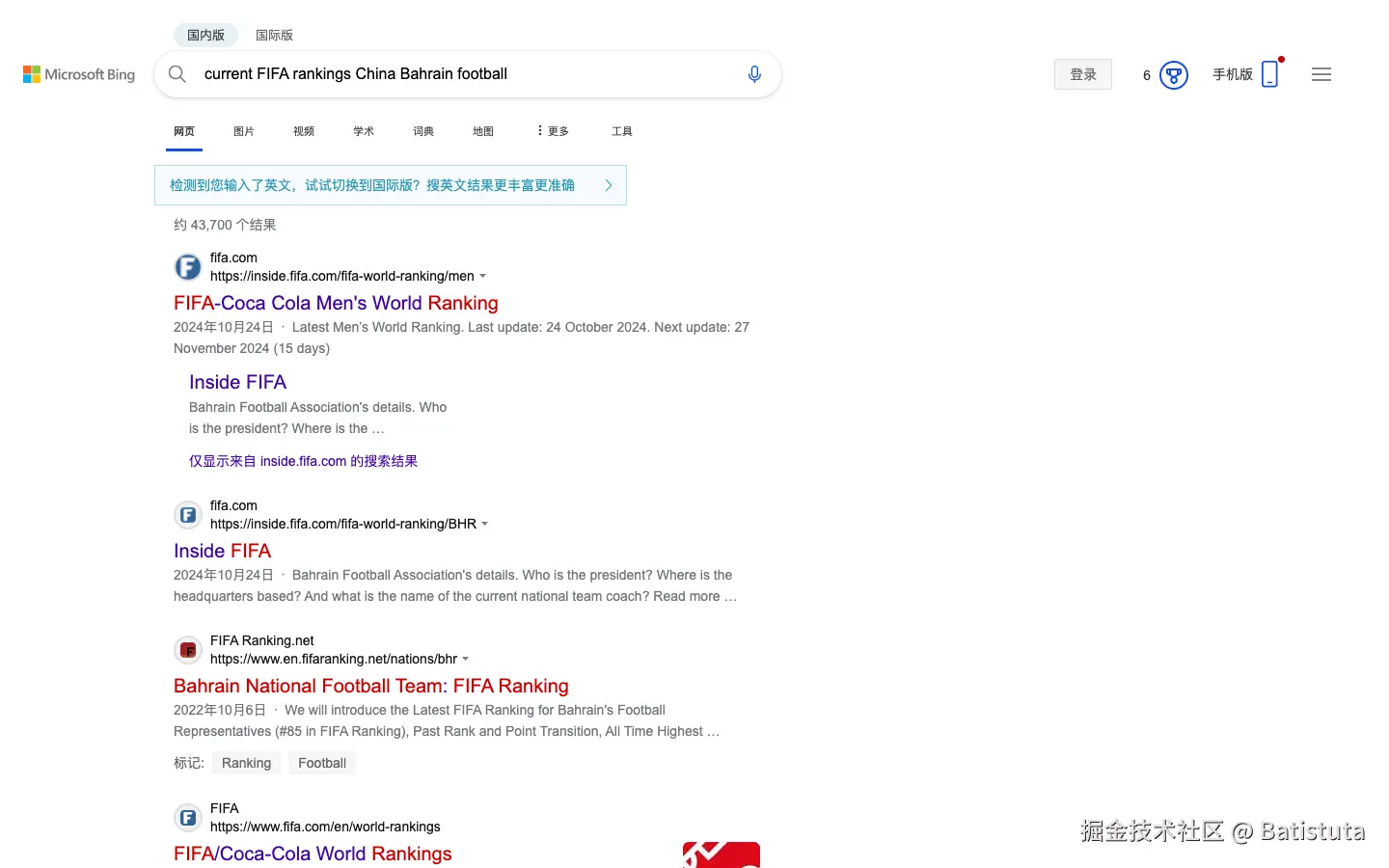
Task: Click the 手机版 text label
Action: pyautogui.click(x=1233, y=74)
